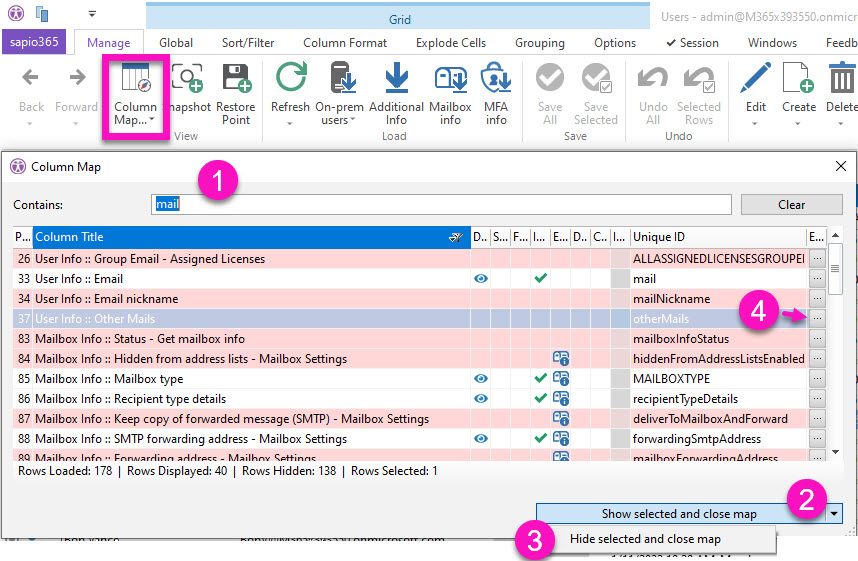The image size is (858, 561).
Task: Click the Save Selected icon
Action: click(596, 77)
